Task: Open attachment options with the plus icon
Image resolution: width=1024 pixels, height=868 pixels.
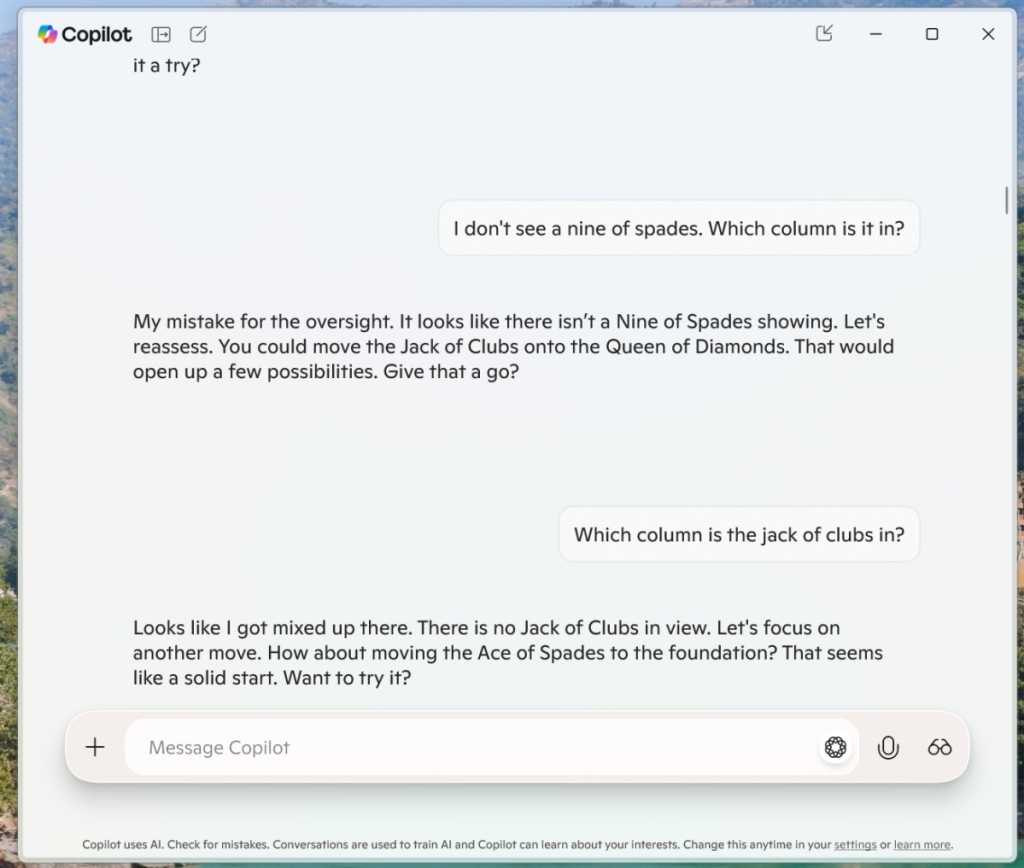Action: point(95,746)
